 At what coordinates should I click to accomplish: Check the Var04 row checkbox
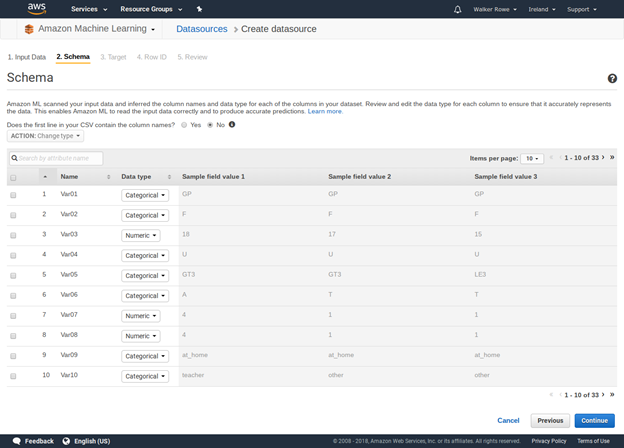click(x=13, y=255)
